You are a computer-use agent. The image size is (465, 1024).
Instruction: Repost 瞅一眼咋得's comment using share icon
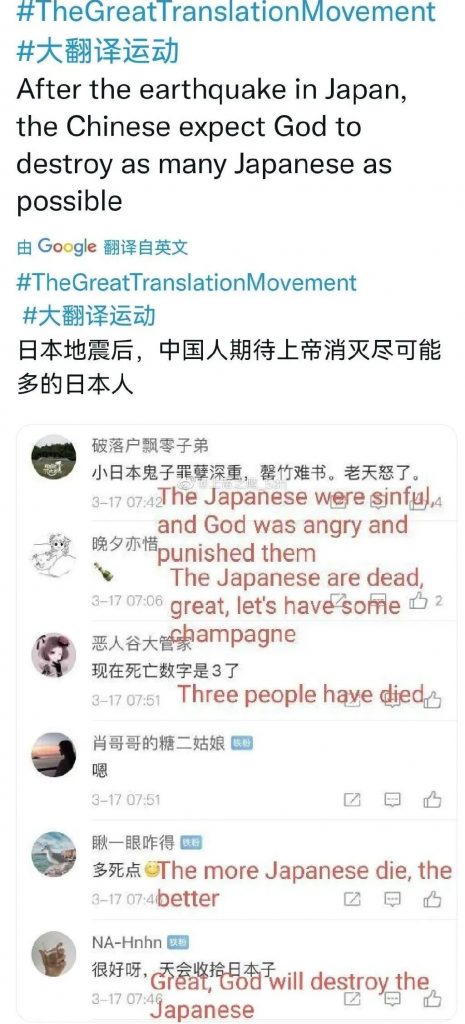coord(352,899)
